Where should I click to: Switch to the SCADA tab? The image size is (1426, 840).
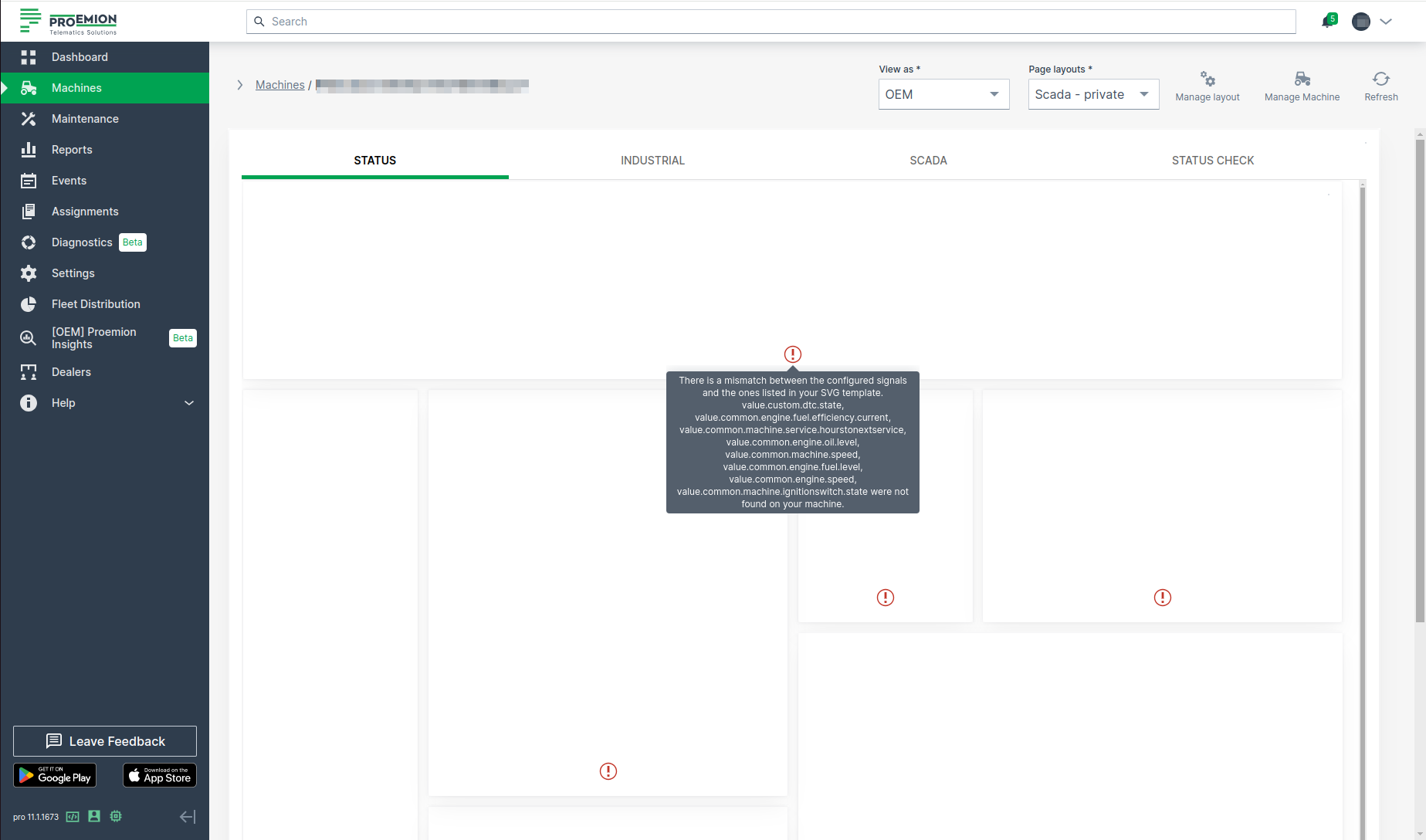(928, 161)
